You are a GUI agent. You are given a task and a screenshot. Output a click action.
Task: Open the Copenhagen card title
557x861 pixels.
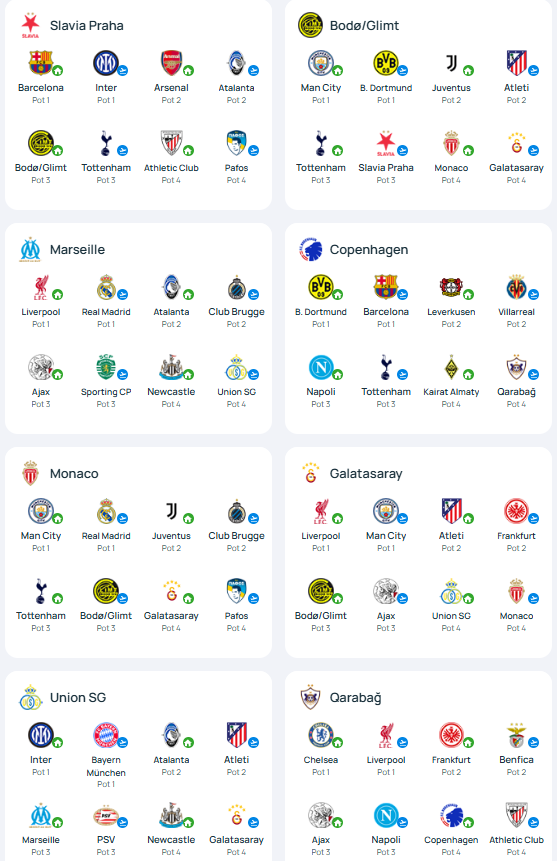point(369,249)
